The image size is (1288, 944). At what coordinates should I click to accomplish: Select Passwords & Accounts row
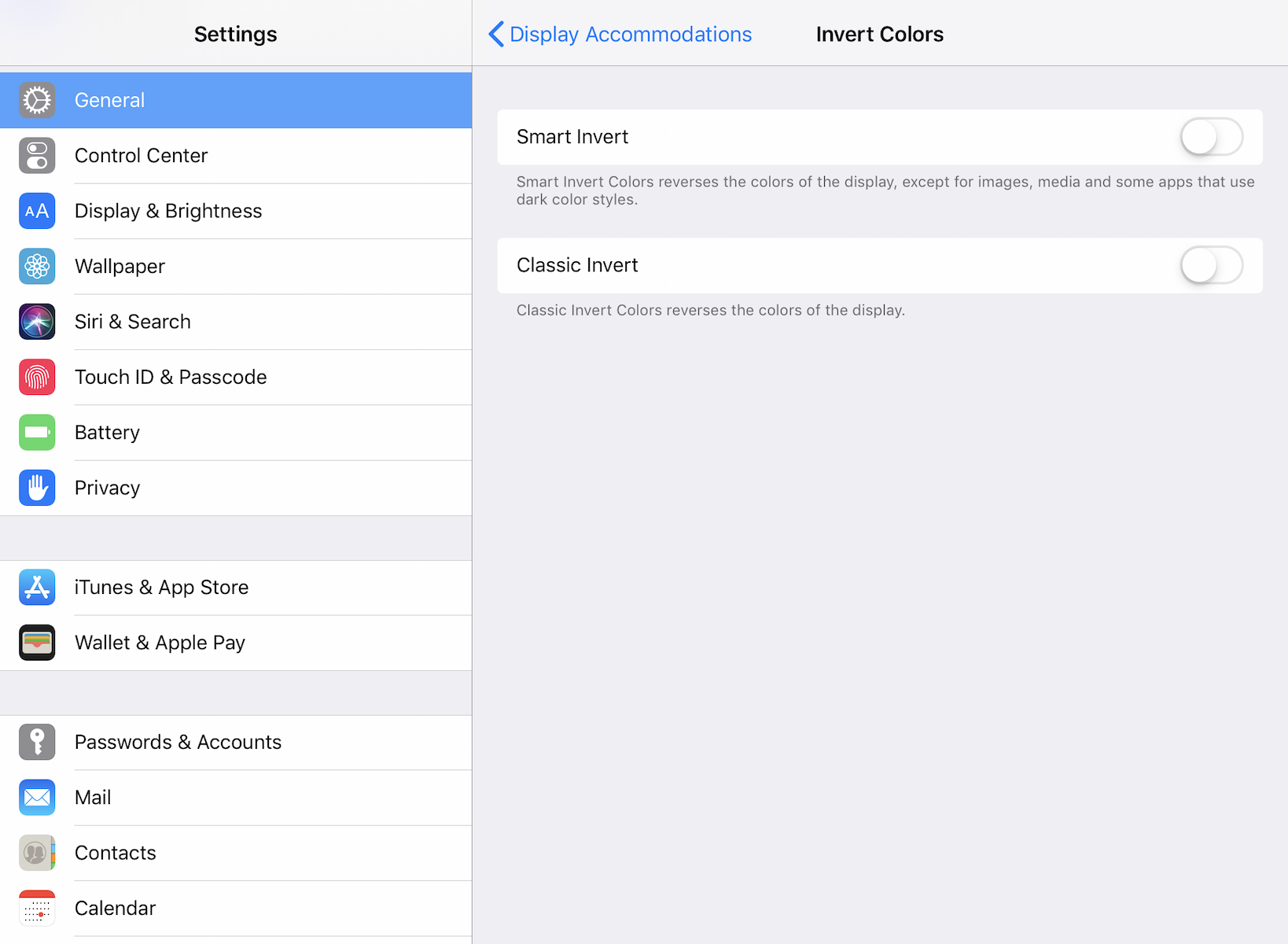pyautogui.click(x=236, y=742)
